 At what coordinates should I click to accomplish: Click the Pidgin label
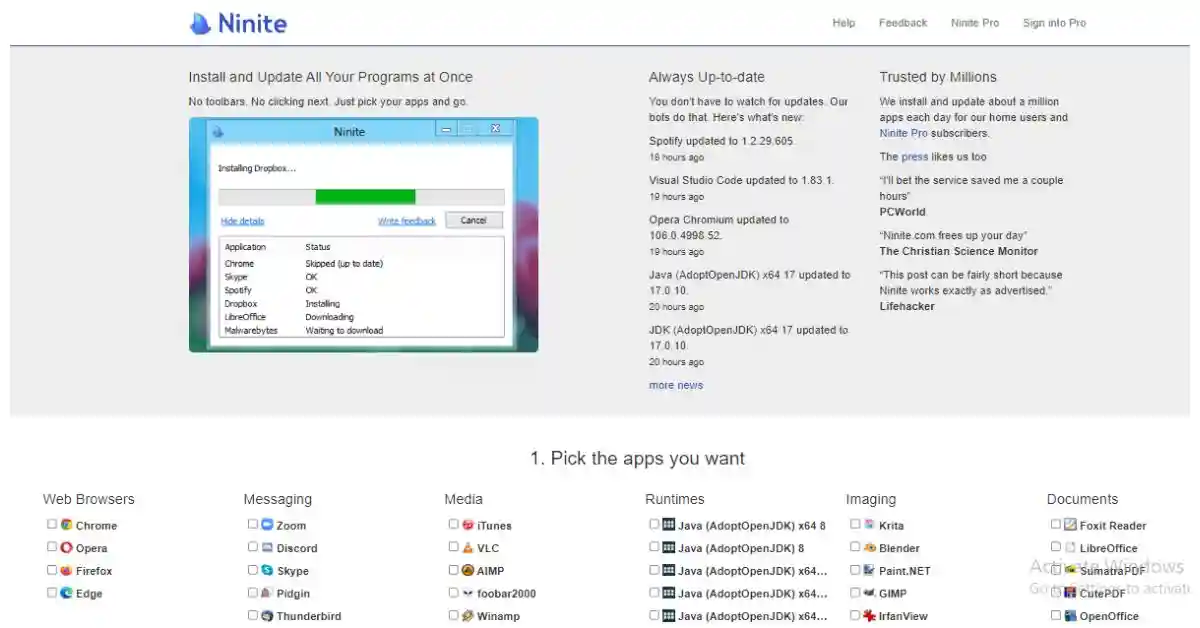pyautogui.click(x=293, y=594)
